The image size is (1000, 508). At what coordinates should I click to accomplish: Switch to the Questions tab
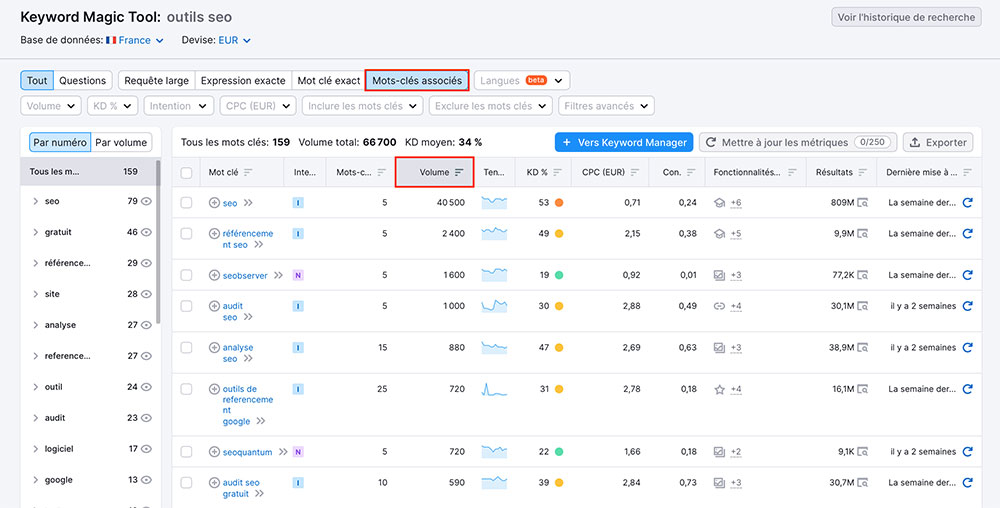tap(83, 80)
